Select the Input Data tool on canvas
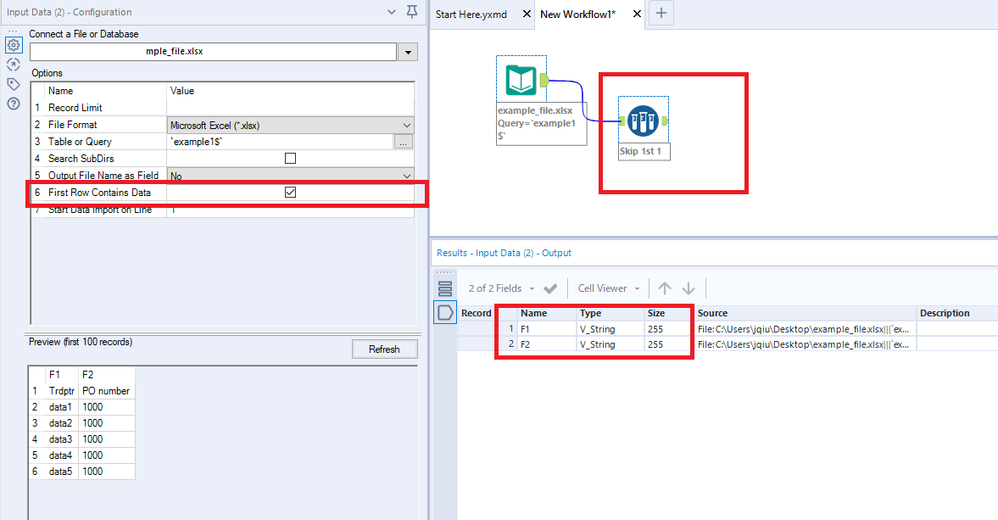The height and width of the screenshot is (520, 998). coord(521,80)
